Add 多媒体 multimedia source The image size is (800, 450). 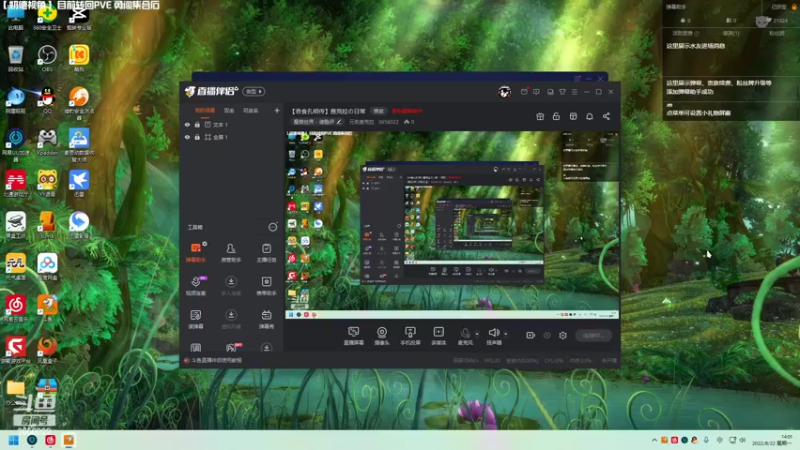click(x=438, y=336)
